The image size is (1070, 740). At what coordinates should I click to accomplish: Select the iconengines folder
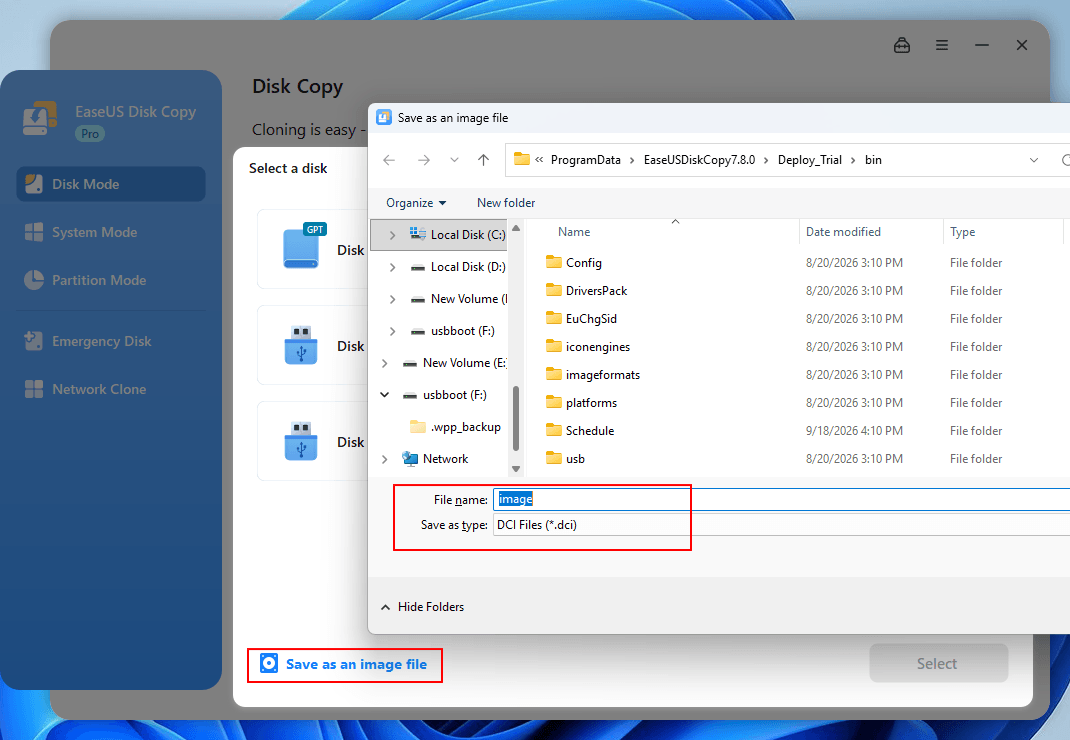click(x=588, y=347)
